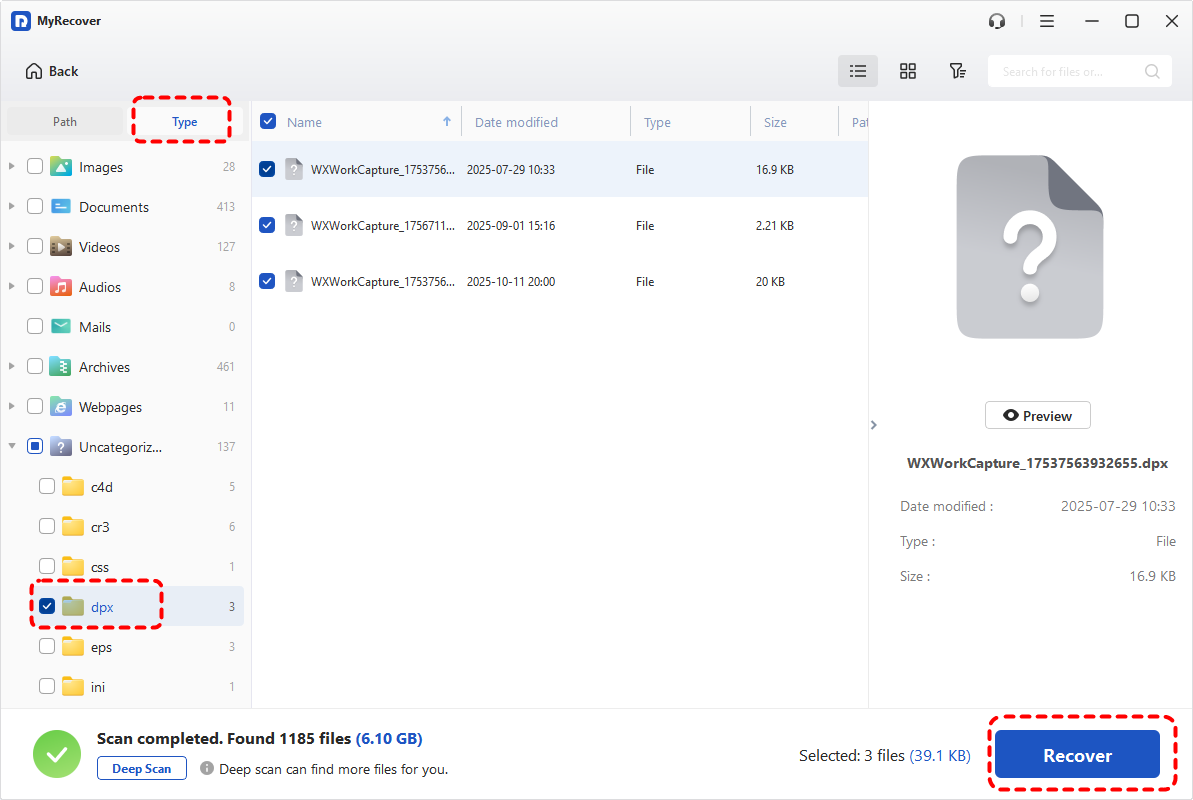Click the Videos category icon
This screenshot has height=800, width=1193.
(61, 247)
